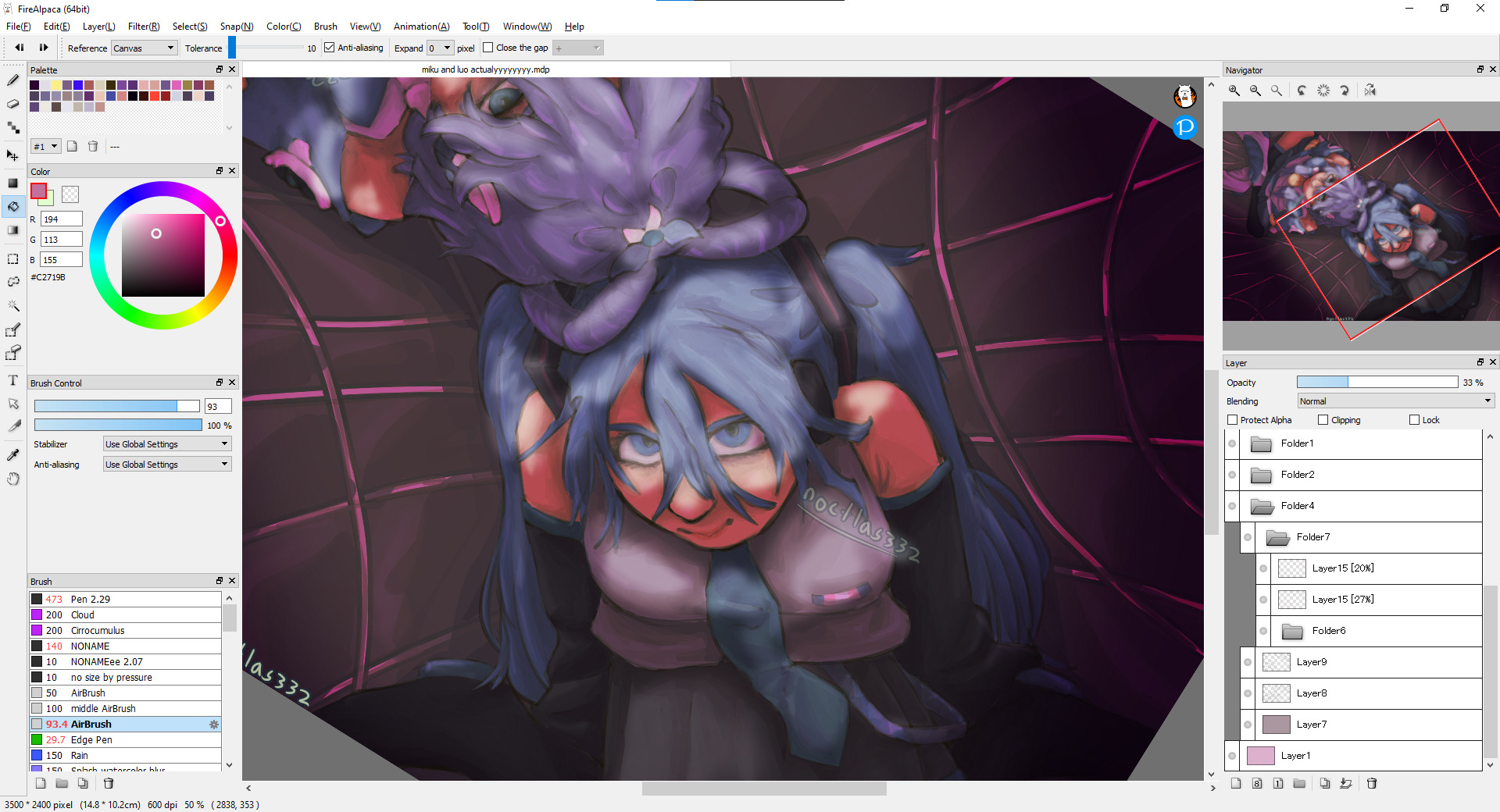Toggle visibility of Layer9
This screenshot has width=1500, height=812.
pos(1248,662)
